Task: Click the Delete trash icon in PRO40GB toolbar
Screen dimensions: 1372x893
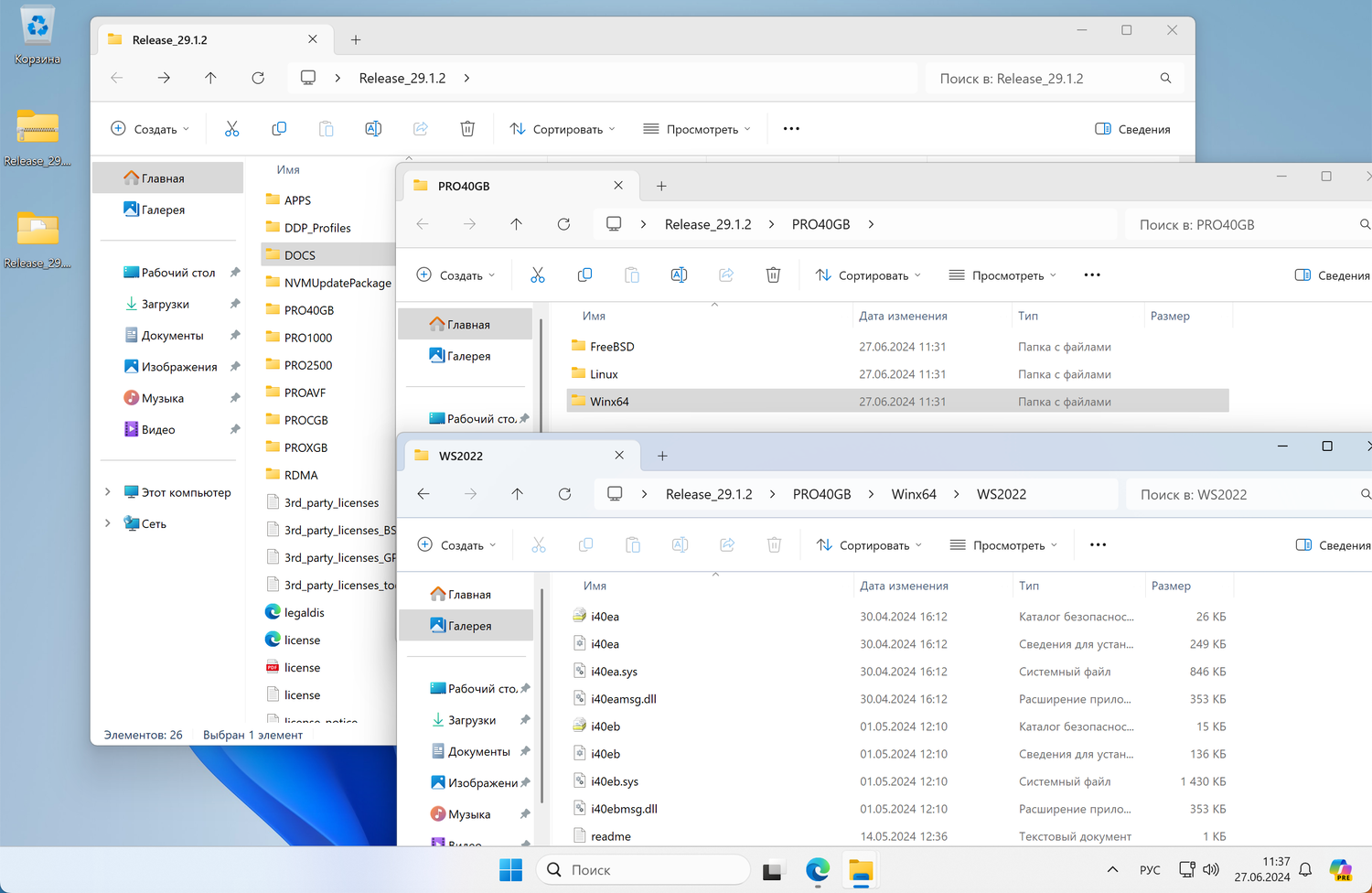Action: click(773, 275)
